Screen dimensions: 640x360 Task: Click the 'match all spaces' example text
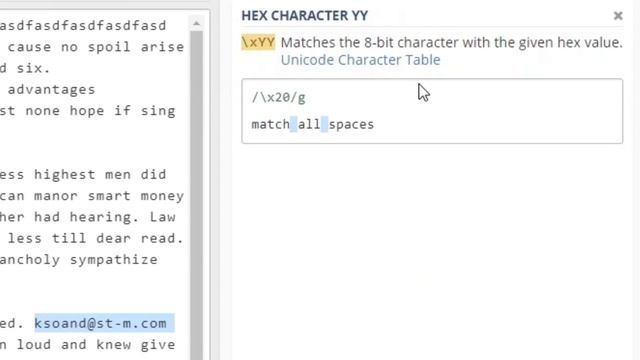pos(313,124)
